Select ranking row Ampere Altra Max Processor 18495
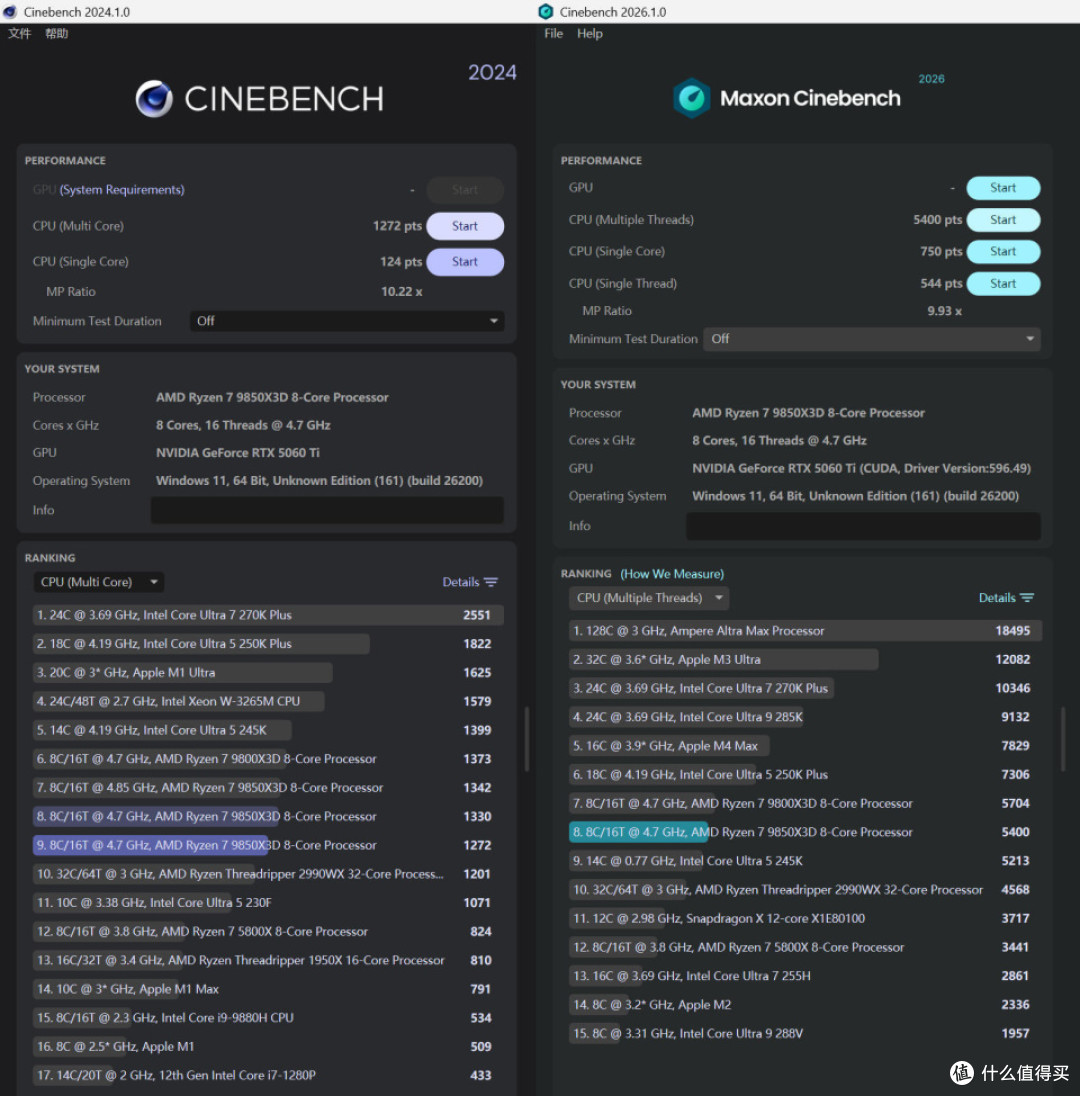 pyautogui.click(x=805, y=630)
